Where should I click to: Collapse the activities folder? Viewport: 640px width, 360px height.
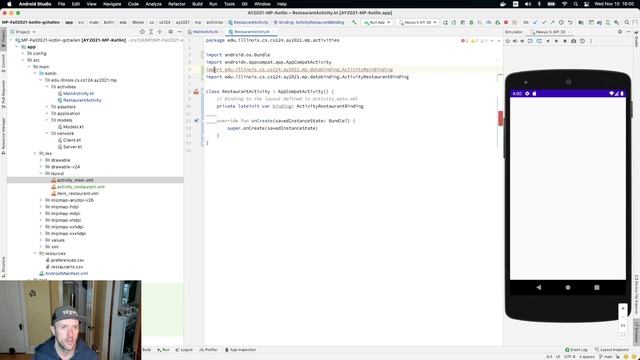[47, 87]
